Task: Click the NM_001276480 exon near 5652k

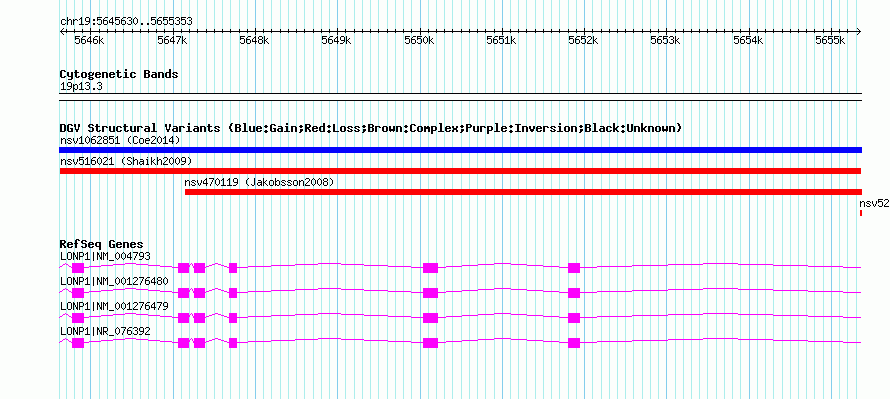Action: [x=574, y=293]
